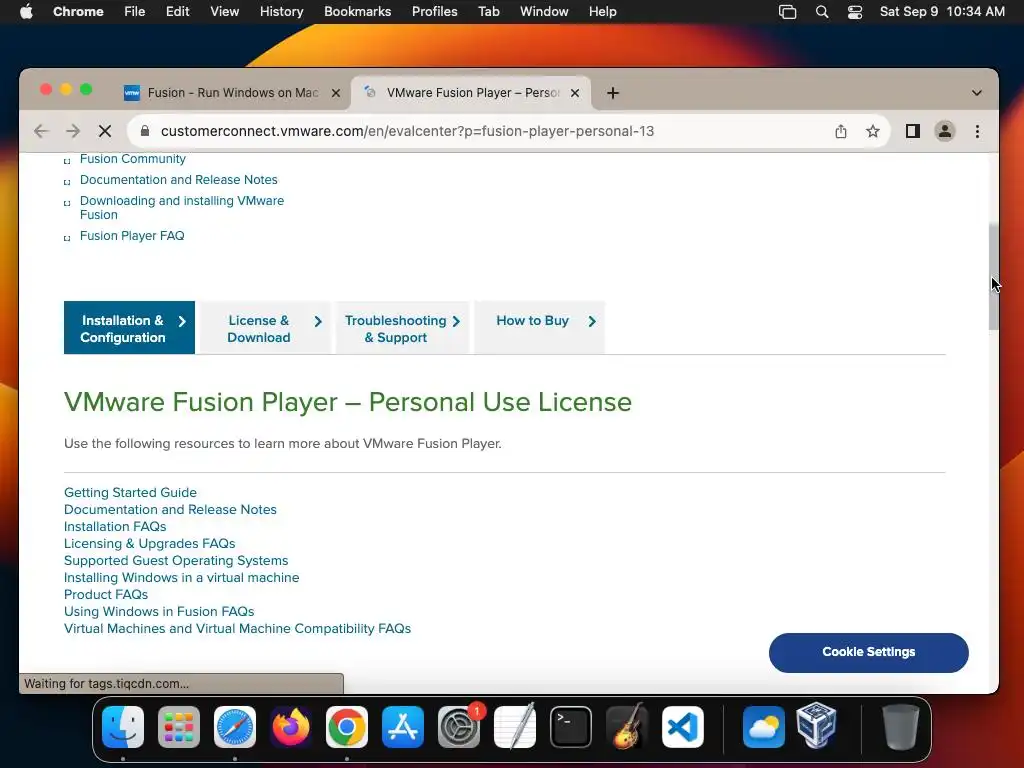The image size is (1024, 768).
Task: Open the License & Download tab
Action: pos(265,328)
